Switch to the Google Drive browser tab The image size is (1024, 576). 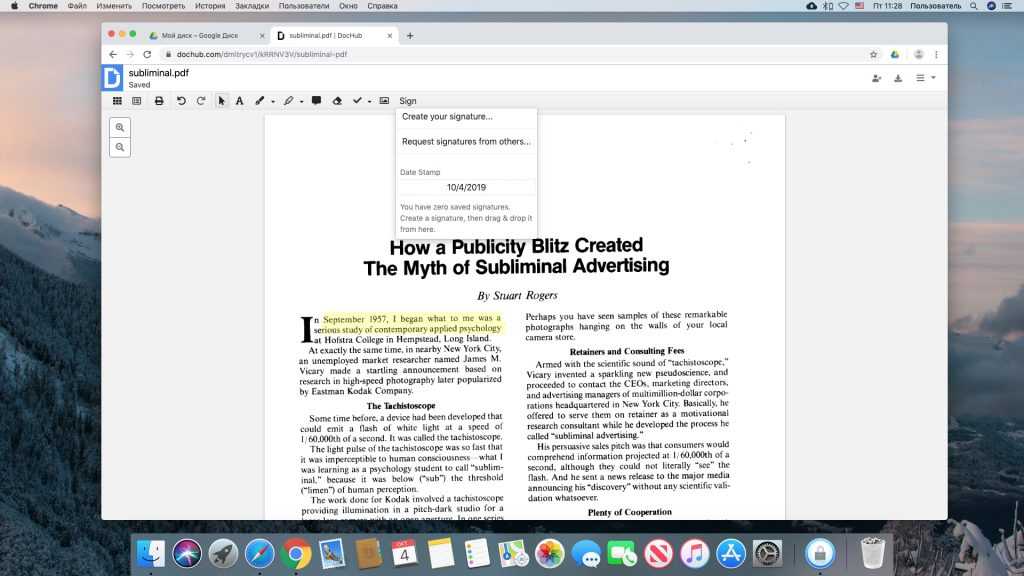(x=200, y=36)
